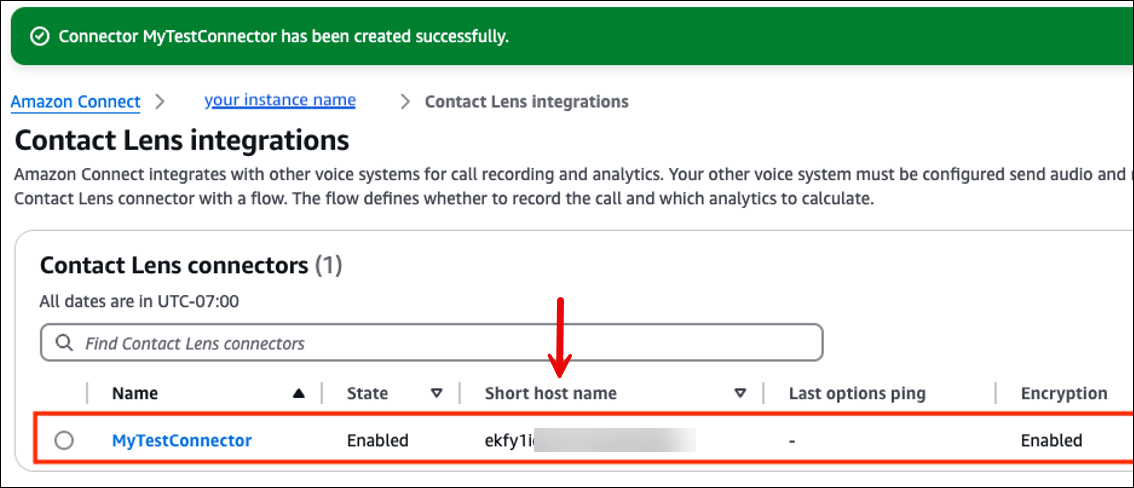Open the Amazon Connect breadcrumb link

pyautogui.click(x=76, y=102)
